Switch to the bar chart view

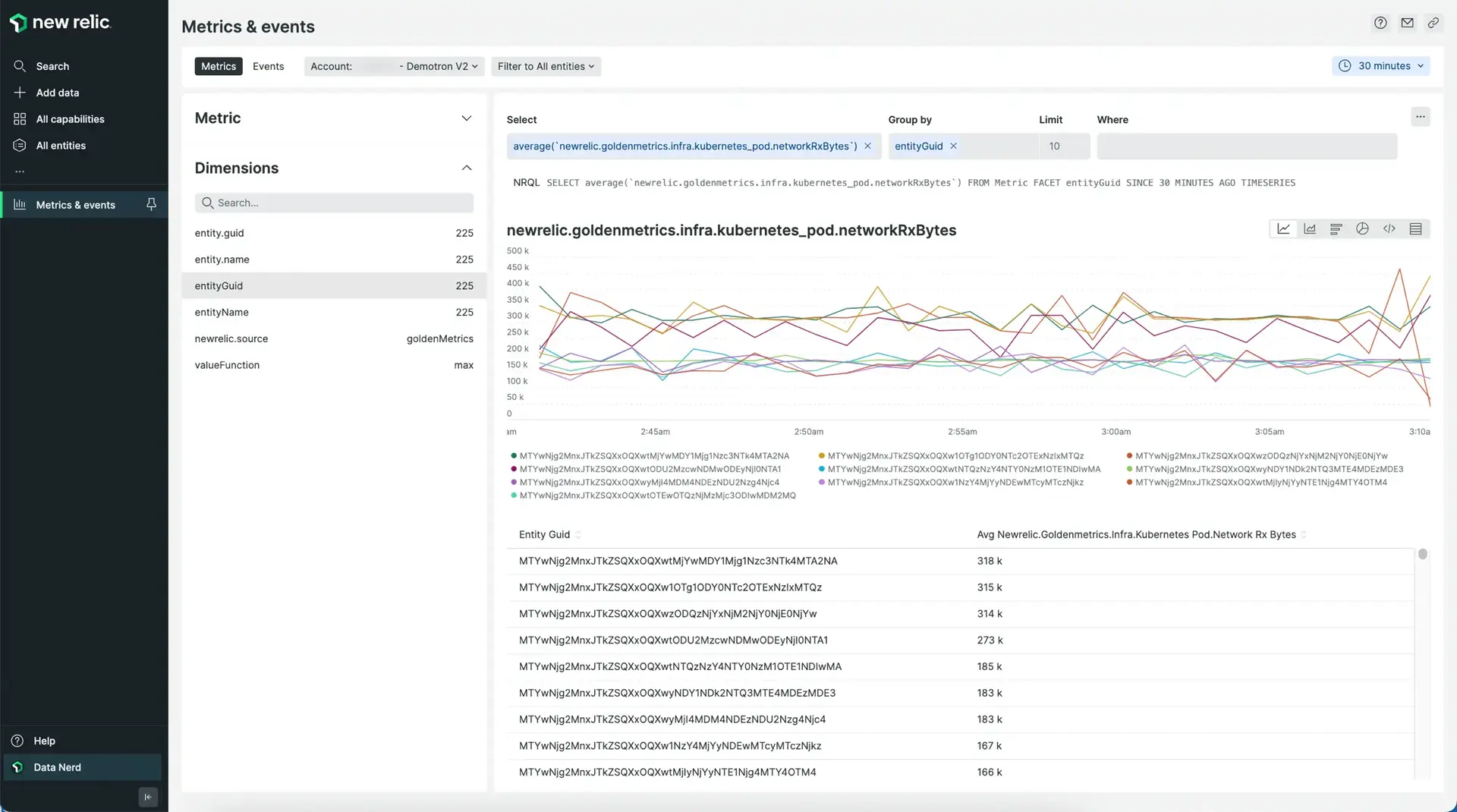[x=1336, y=229]
